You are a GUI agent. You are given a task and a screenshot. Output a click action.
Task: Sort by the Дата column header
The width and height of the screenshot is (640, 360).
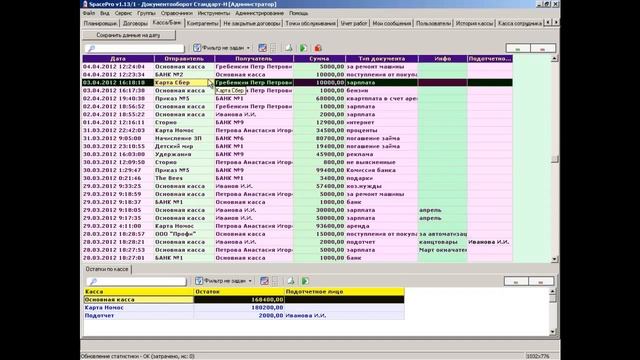pyautogui.click(x=118, y=59)
